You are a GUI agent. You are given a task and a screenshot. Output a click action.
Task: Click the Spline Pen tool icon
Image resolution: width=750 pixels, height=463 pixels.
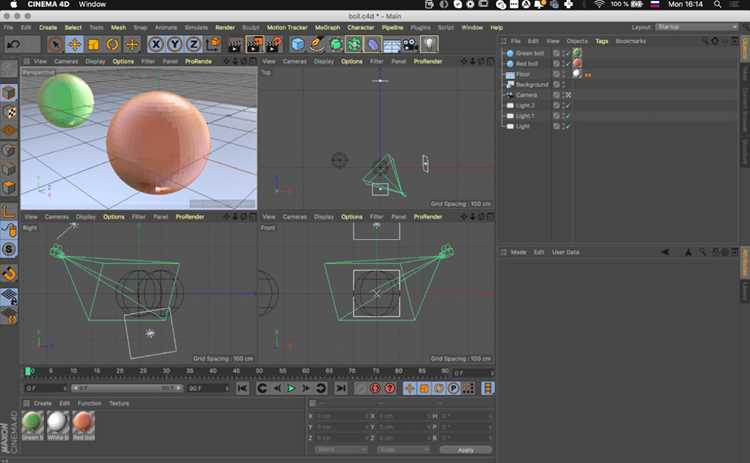click(316, 44)
